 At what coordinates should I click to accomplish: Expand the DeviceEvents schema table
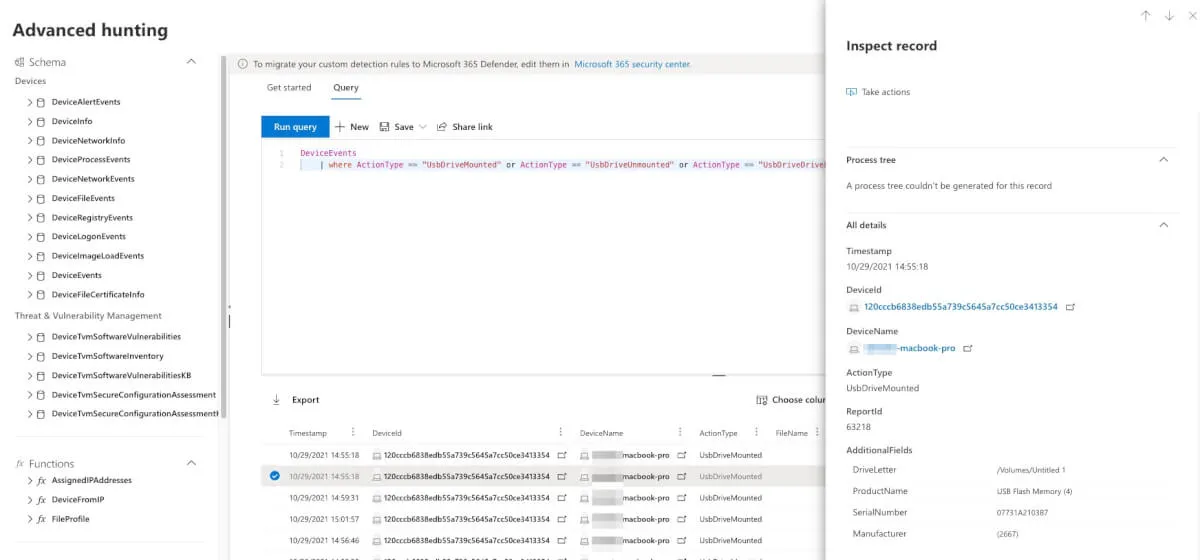click(x=29, y=275)
